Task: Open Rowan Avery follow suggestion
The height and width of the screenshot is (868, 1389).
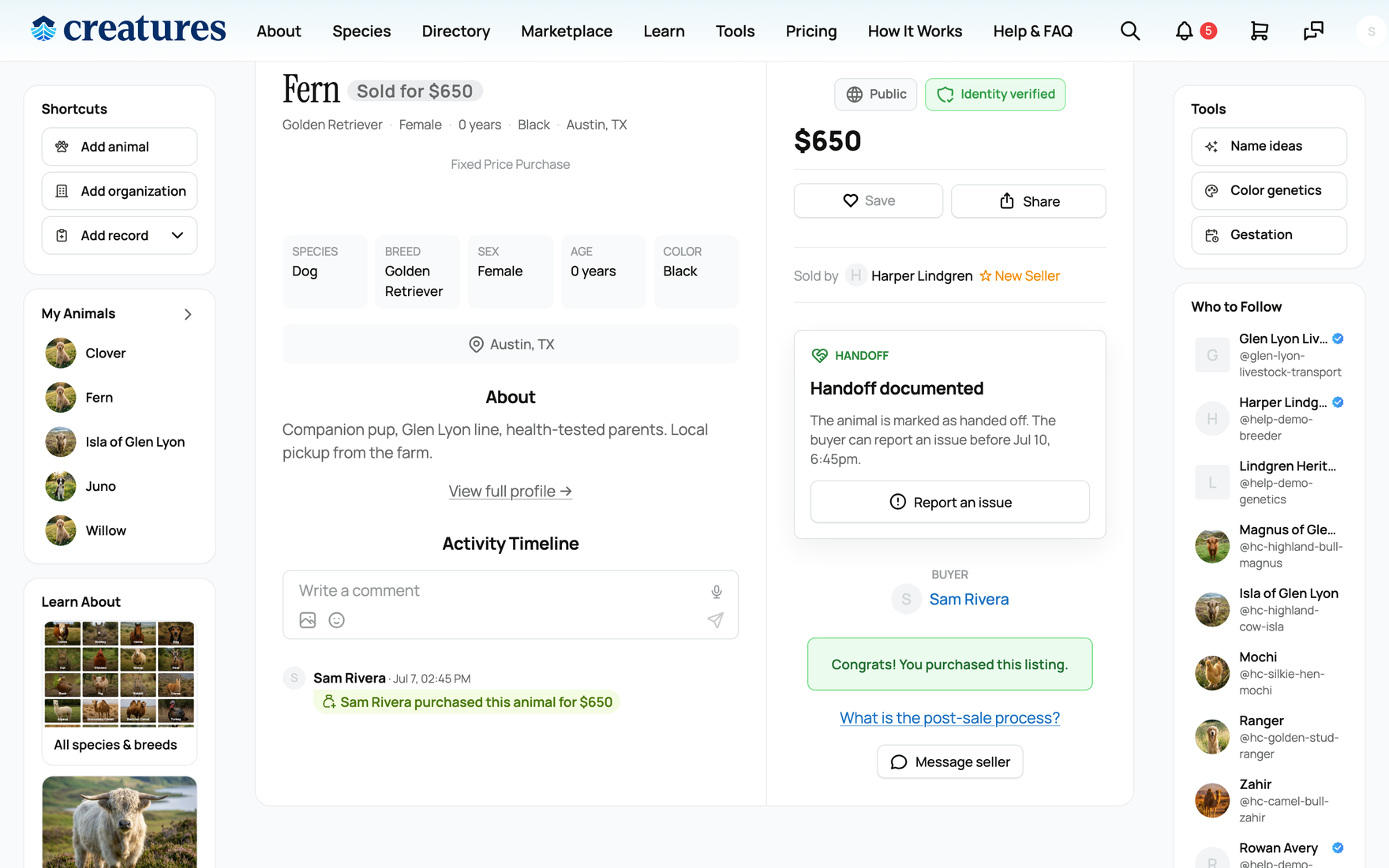Action: click(x=1269, y=855)
